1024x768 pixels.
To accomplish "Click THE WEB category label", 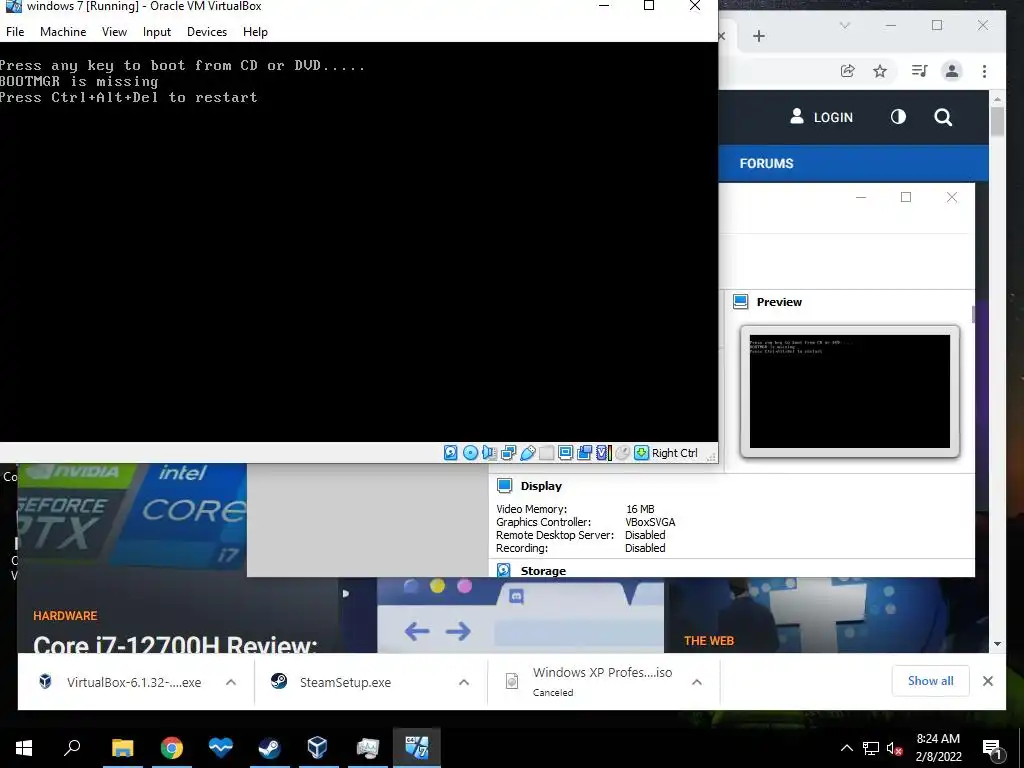I will [709, 641].
